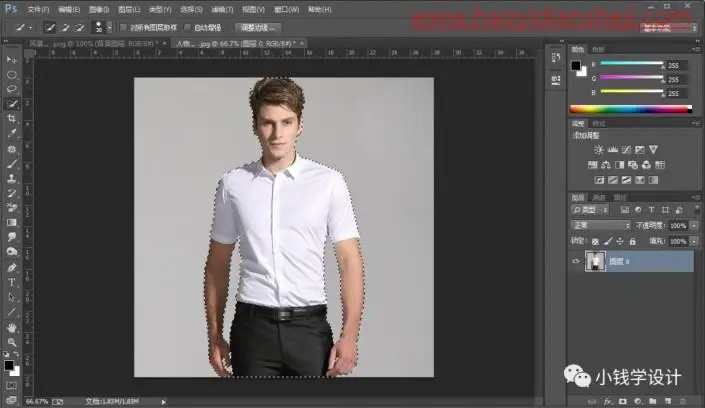The height and width of the screenshot is (408, 705).
Task: Open the Layers panel flyout menu
Action: tap(696, 197)
